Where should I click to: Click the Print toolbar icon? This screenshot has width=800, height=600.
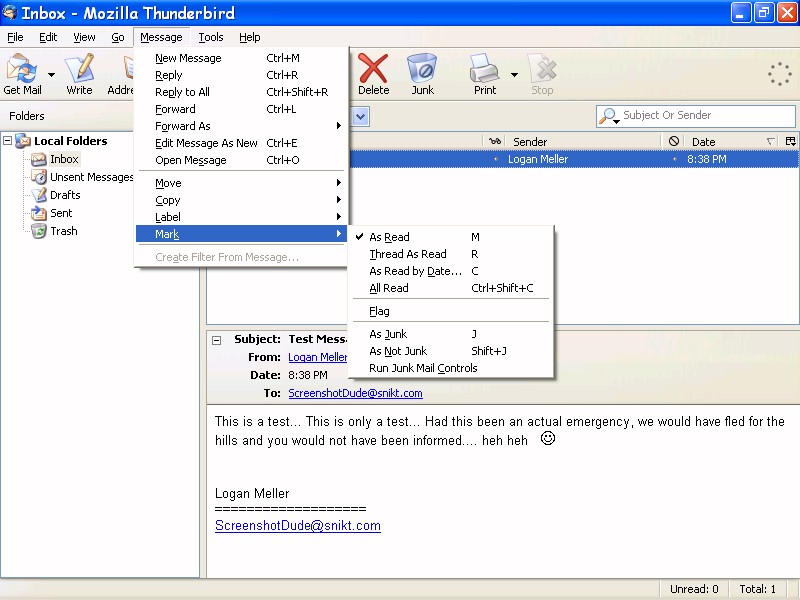pyautogui.click(x=484, y=68)
